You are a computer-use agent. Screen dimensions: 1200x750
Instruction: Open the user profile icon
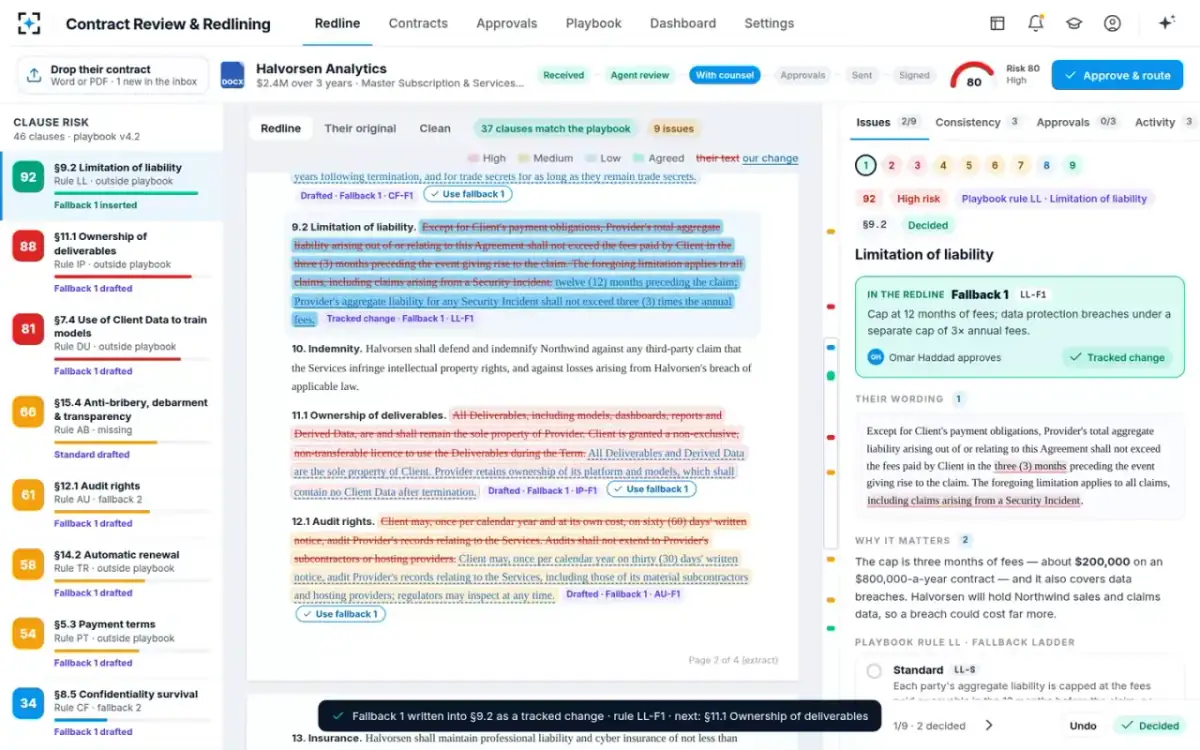coord(1112,23)
